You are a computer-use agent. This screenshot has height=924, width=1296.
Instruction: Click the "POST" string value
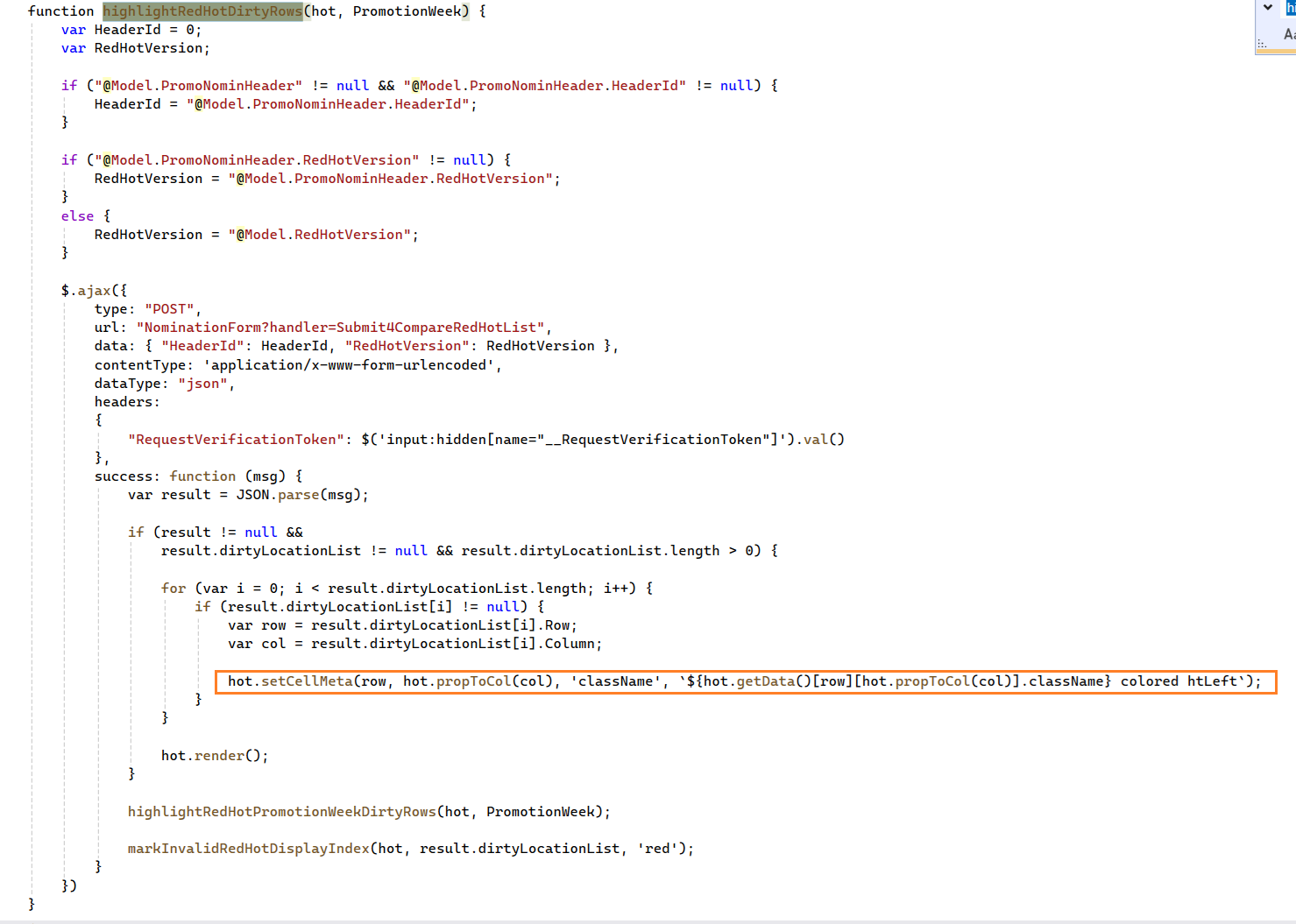(169, 309)
